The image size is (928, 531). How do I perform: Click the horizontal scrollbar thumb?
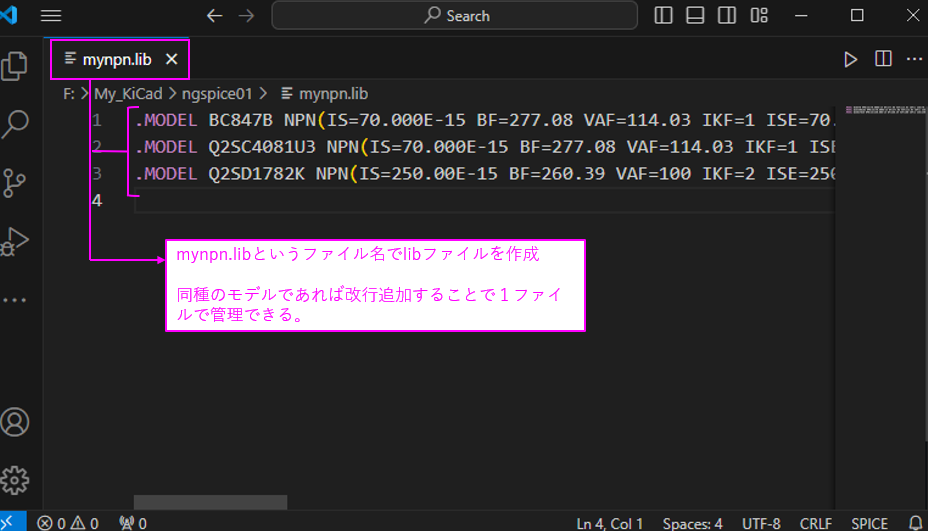[210, 502]
